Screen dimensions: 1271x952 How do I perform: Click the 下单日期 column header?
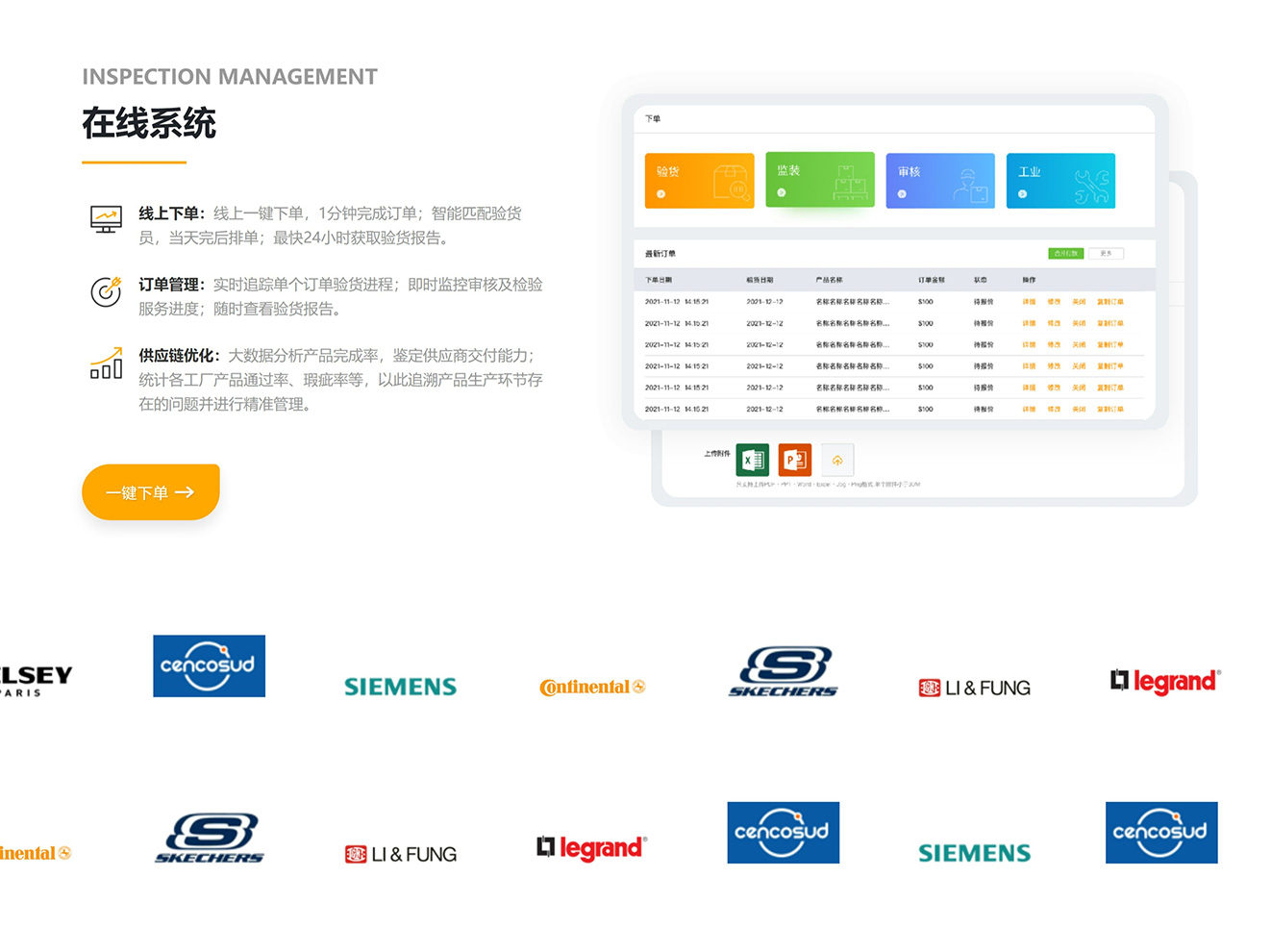click(659, 280)
